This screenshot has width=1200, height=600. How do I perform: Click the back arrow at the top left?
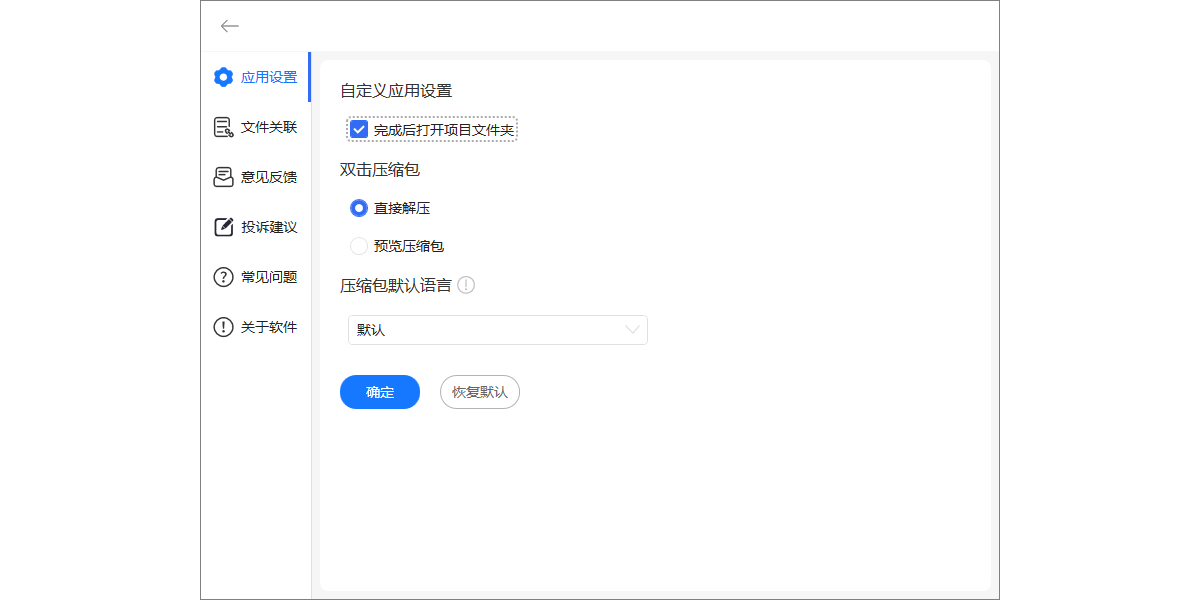(229, 26)
